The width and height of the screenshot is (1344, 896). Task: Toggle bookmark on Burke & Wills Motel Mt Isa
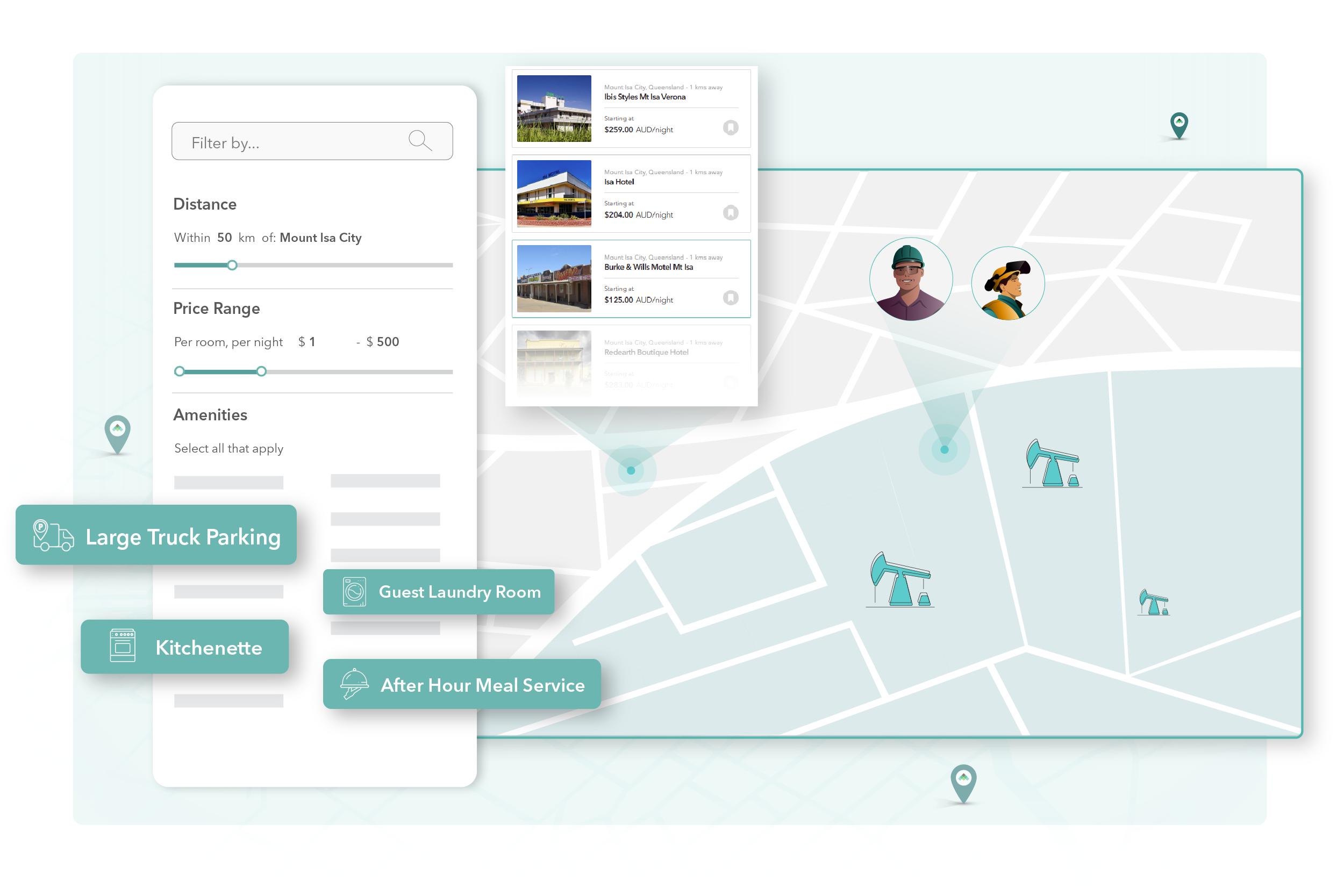[731, 298]
